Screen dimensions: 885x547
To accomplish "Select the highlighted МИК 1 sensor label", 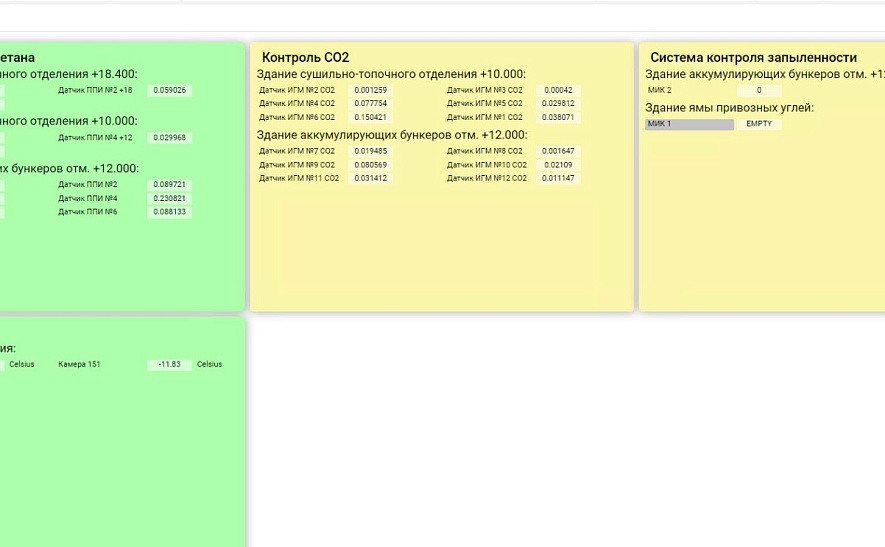I will click(689, 124).
